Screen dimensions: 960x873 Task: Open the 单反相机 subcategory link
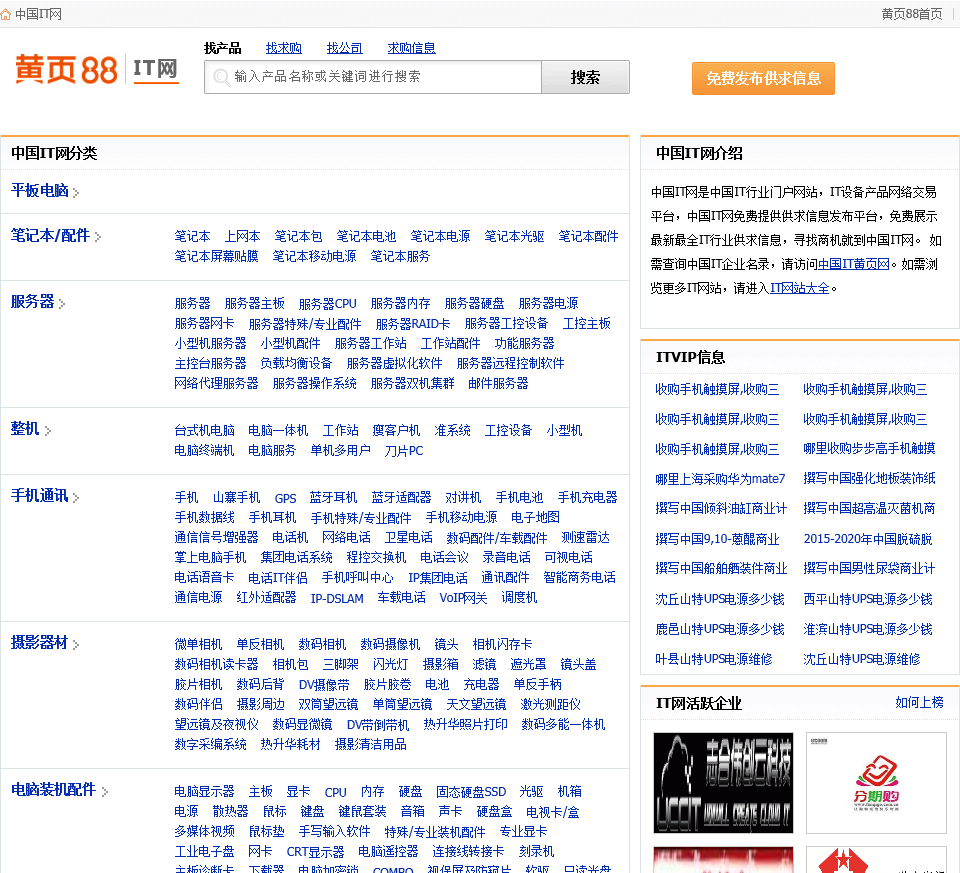260,645
